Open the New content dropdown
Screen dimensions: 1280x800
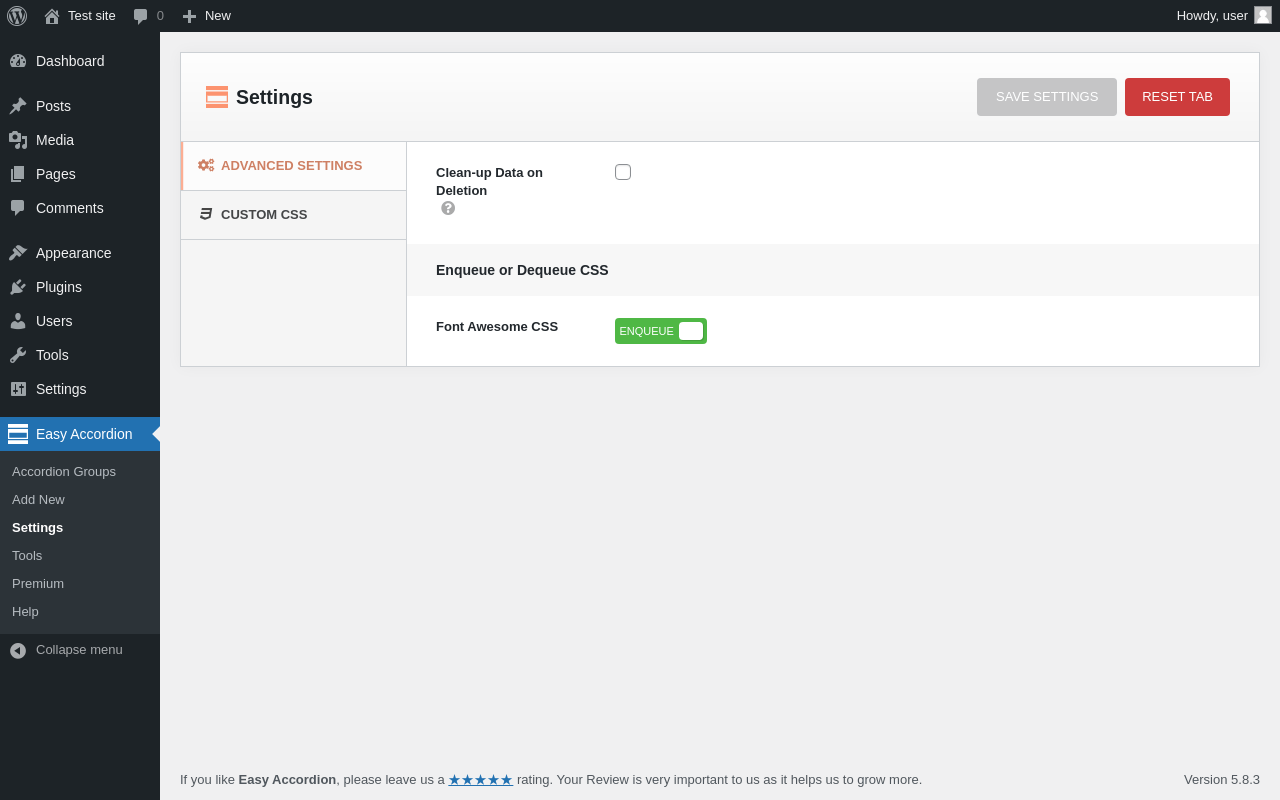click(x=206, y=16)
